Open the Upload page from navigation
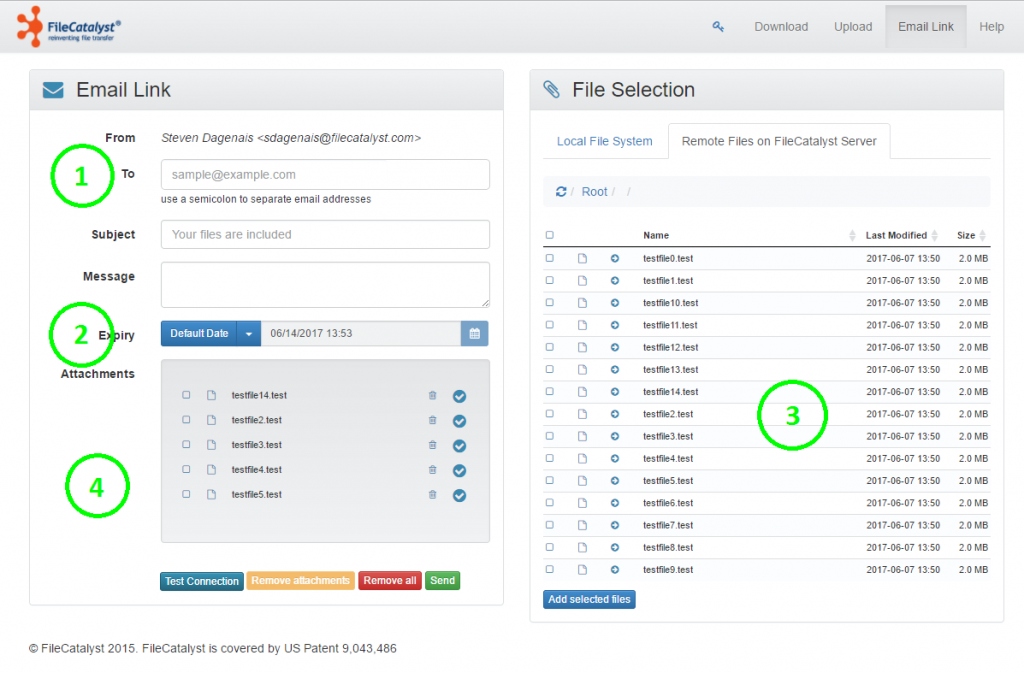The height and width of the screenshot is (673, 1024). pyautogui.click(x=853, y=27)
